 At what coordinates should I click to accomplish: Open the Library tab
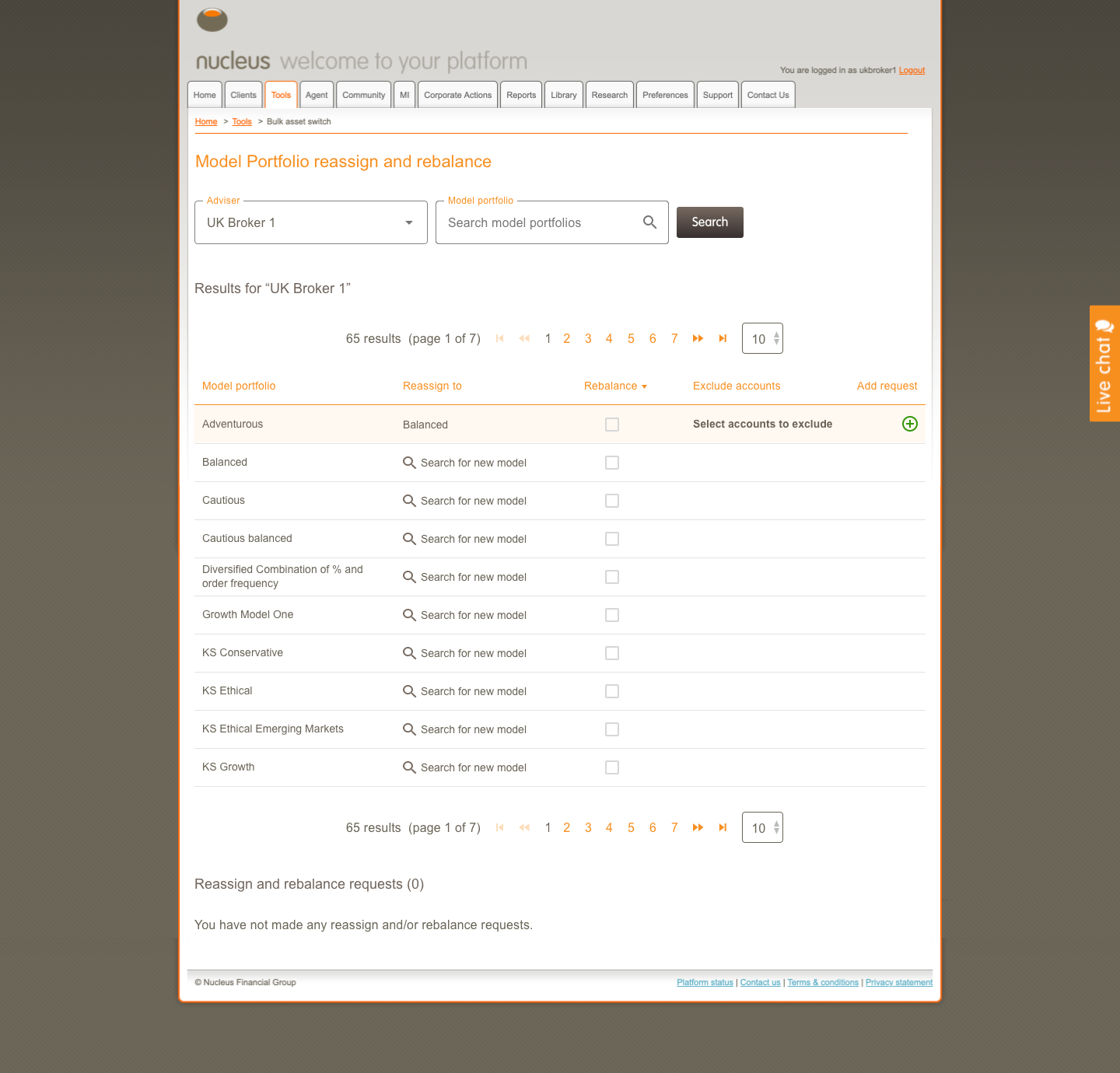(x=564, y=95)
